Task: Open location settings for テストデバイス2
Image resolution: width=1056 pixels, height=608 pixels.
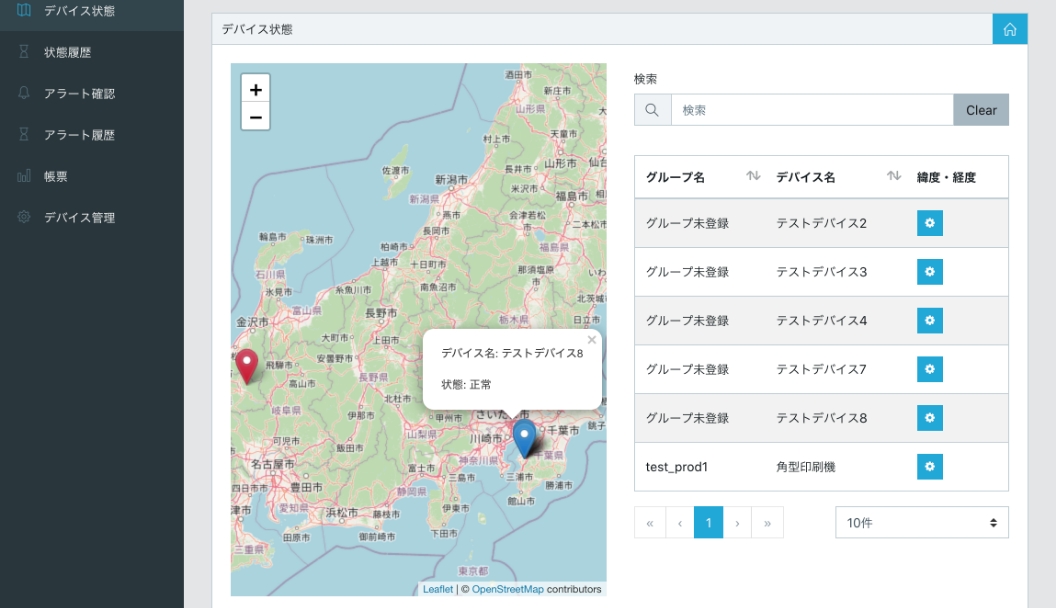Action: pos(929,223)
